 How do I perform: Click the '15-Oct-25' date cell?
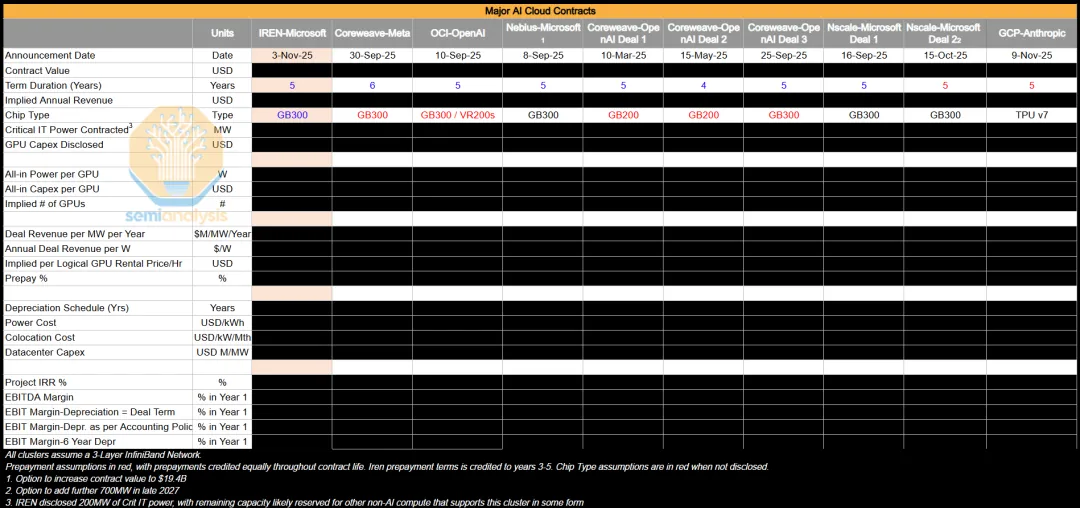pyautogui.click(x=945, y=56)
